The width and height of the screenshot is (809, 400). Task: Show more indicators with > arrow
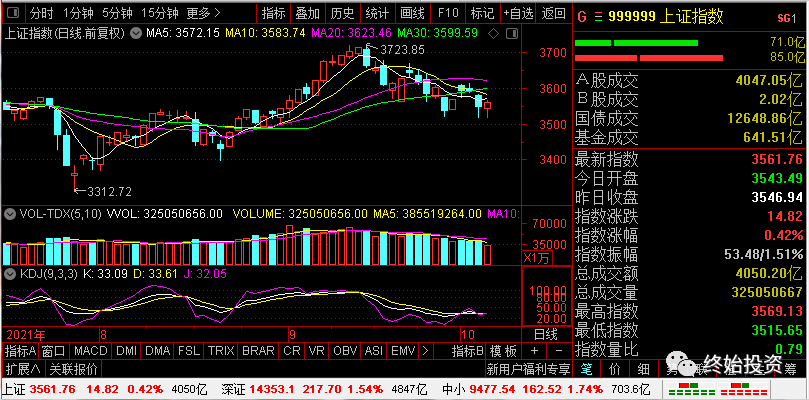click(x=425, y=351)
